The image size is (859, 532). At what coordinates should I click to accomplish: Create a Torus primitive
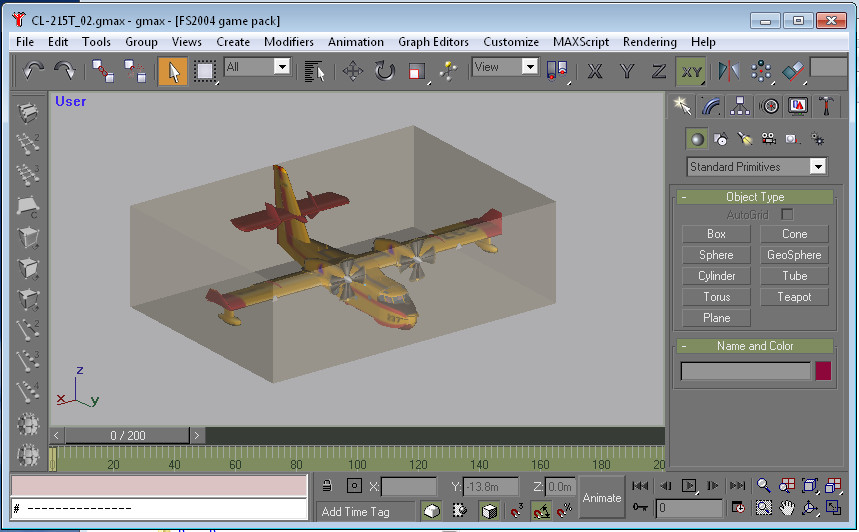coord(716,297)
